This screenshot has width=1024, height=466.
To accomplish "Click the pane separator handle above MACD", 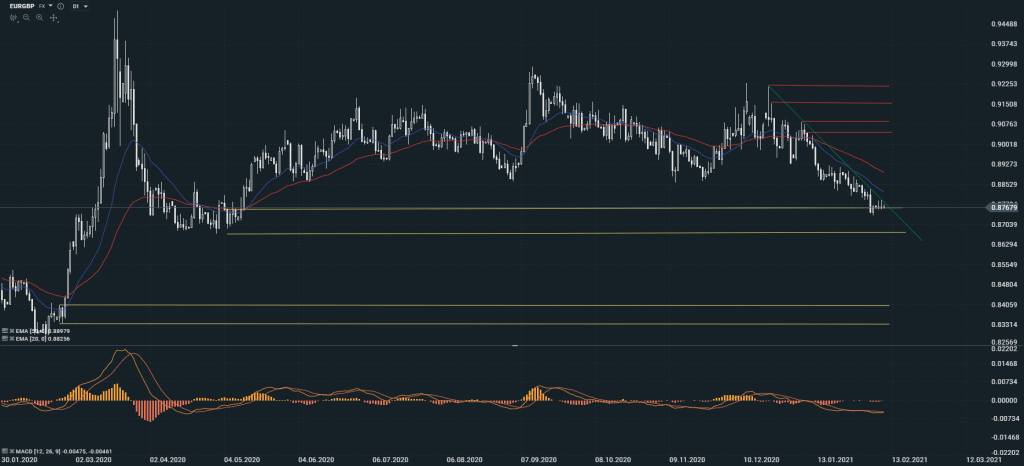I will coord(515,345).
